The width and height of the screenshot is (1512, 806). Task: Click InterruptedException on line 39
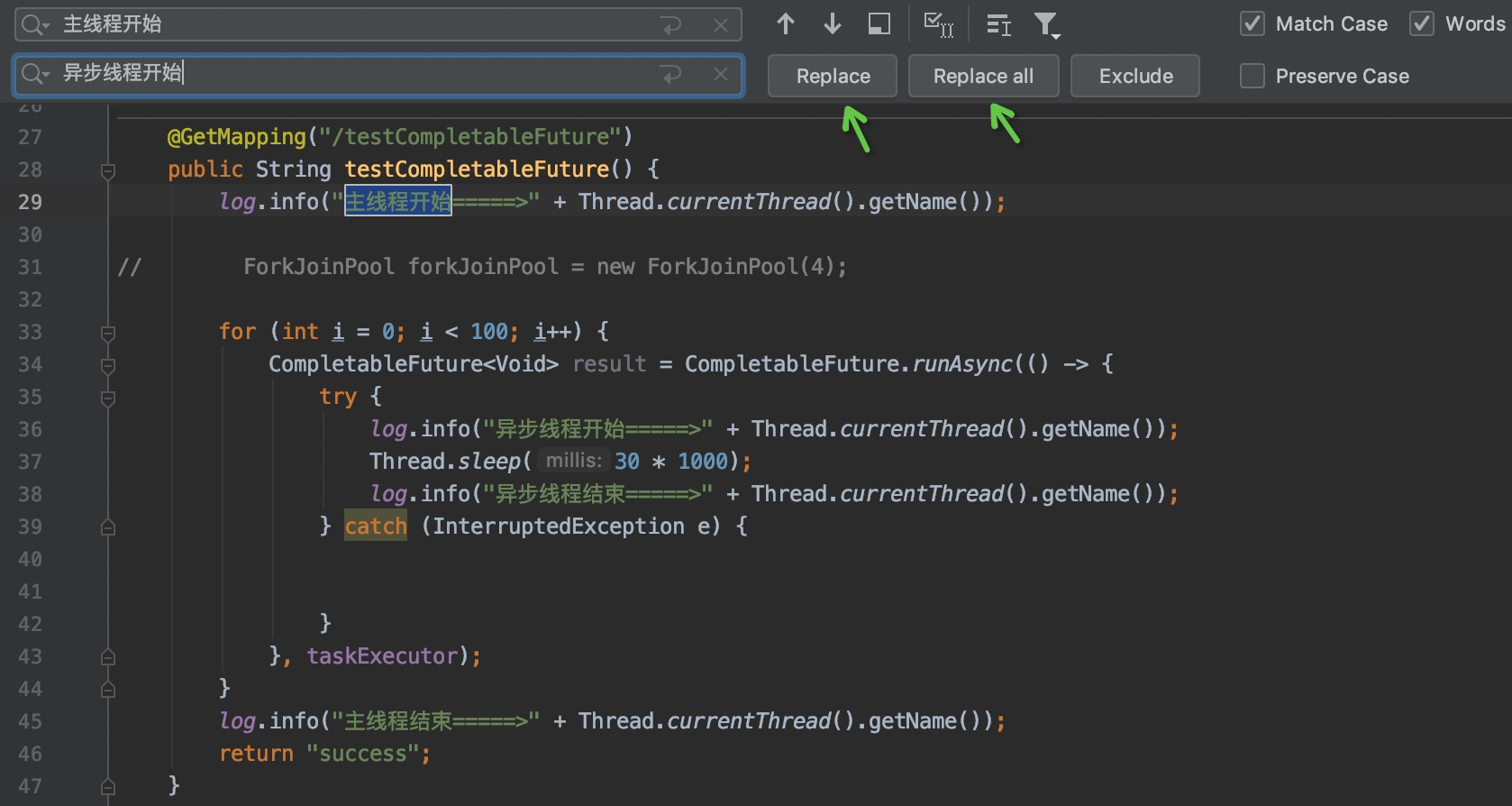coord(558,527)
